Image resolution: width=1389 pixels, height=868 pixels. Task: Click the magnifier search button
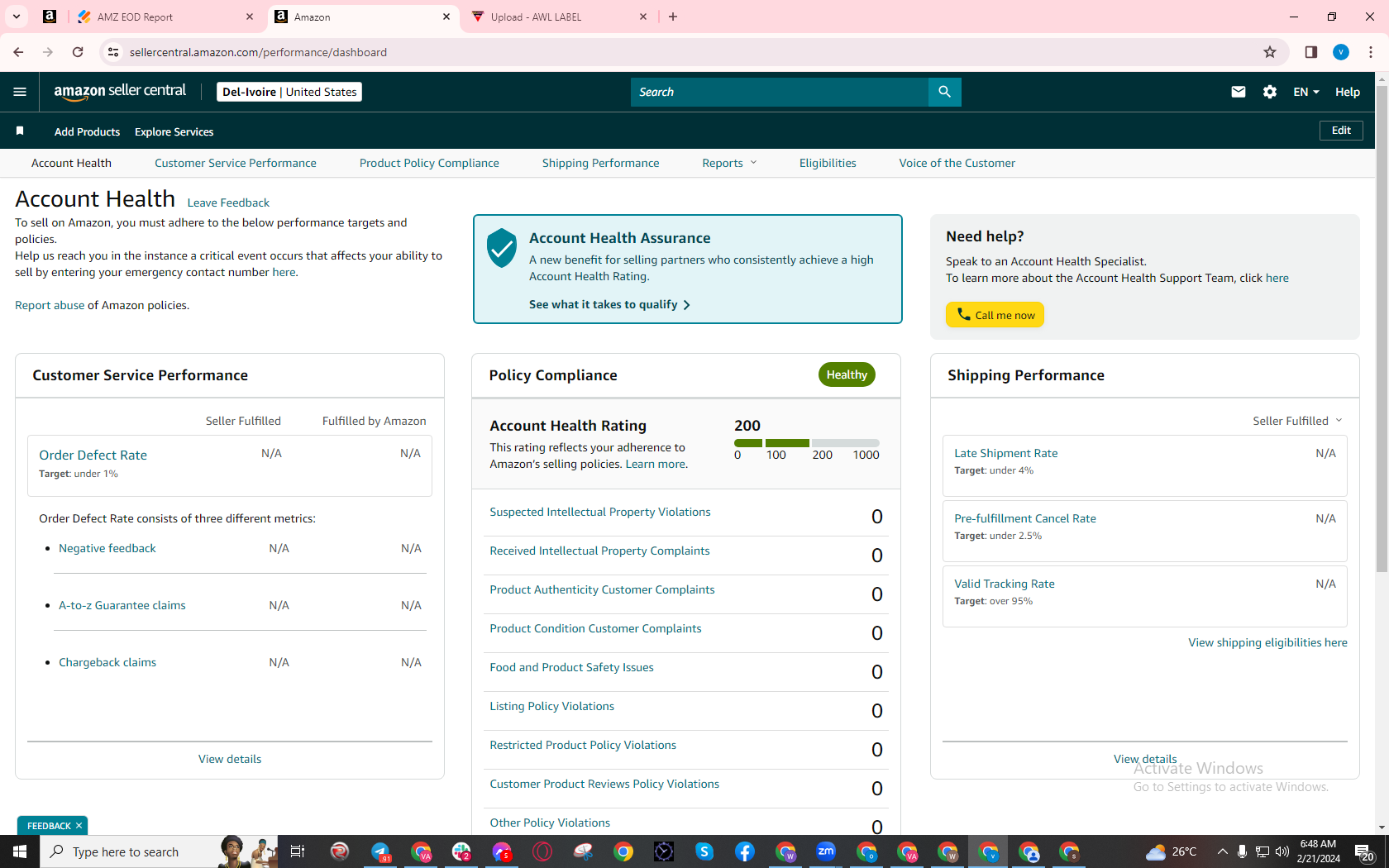pyautogui.click(x=944, y=92)
